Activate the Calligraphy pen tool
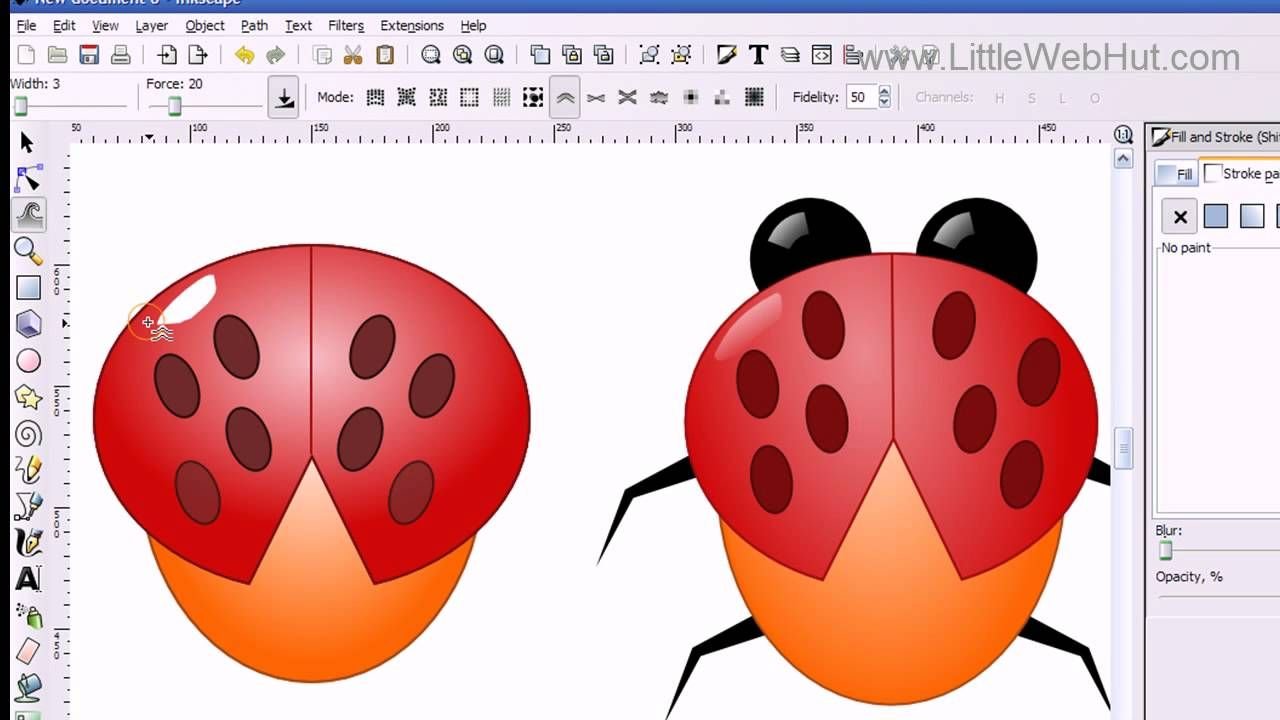Screen dimensions: 1280x720 click(28, 542)
